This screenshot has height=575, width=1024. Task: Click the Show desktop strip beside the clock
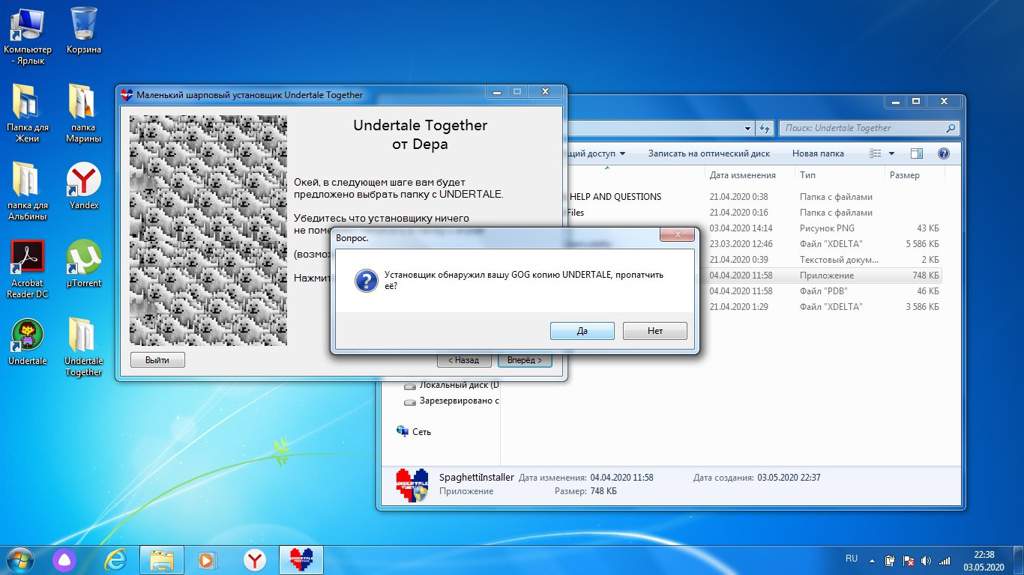(1018, 561)
